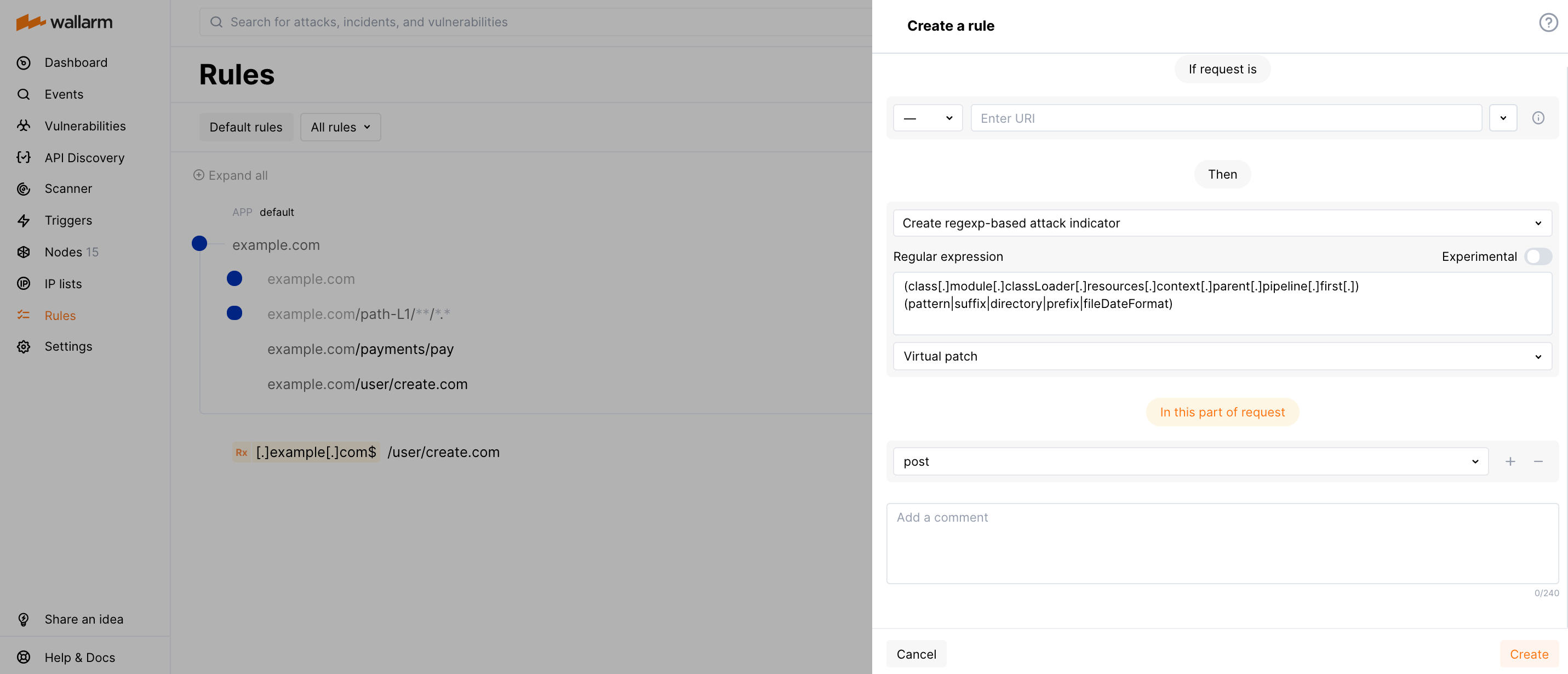
Task: Click the Help & Docs lifebuoy icon
Action: [24, 658]
